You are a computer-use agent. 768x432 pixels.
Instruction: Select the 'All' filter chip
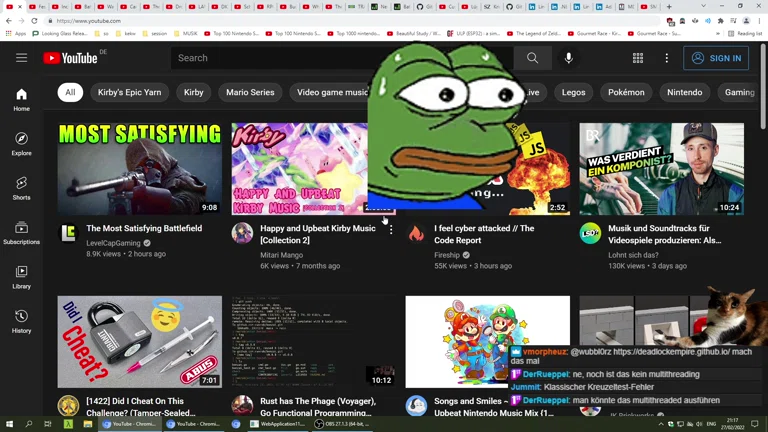(70, 92)
